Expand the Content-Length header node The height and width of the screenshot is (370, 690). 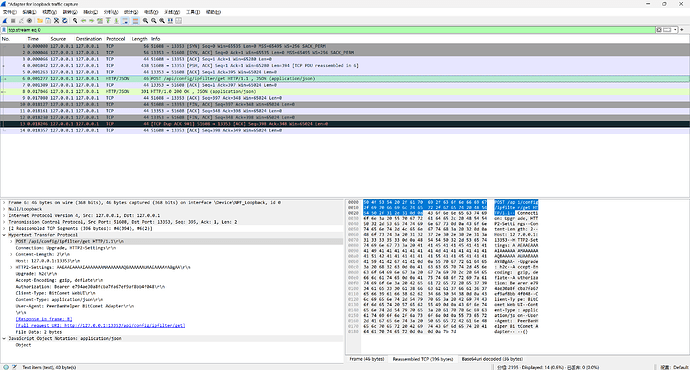point(11,254)
